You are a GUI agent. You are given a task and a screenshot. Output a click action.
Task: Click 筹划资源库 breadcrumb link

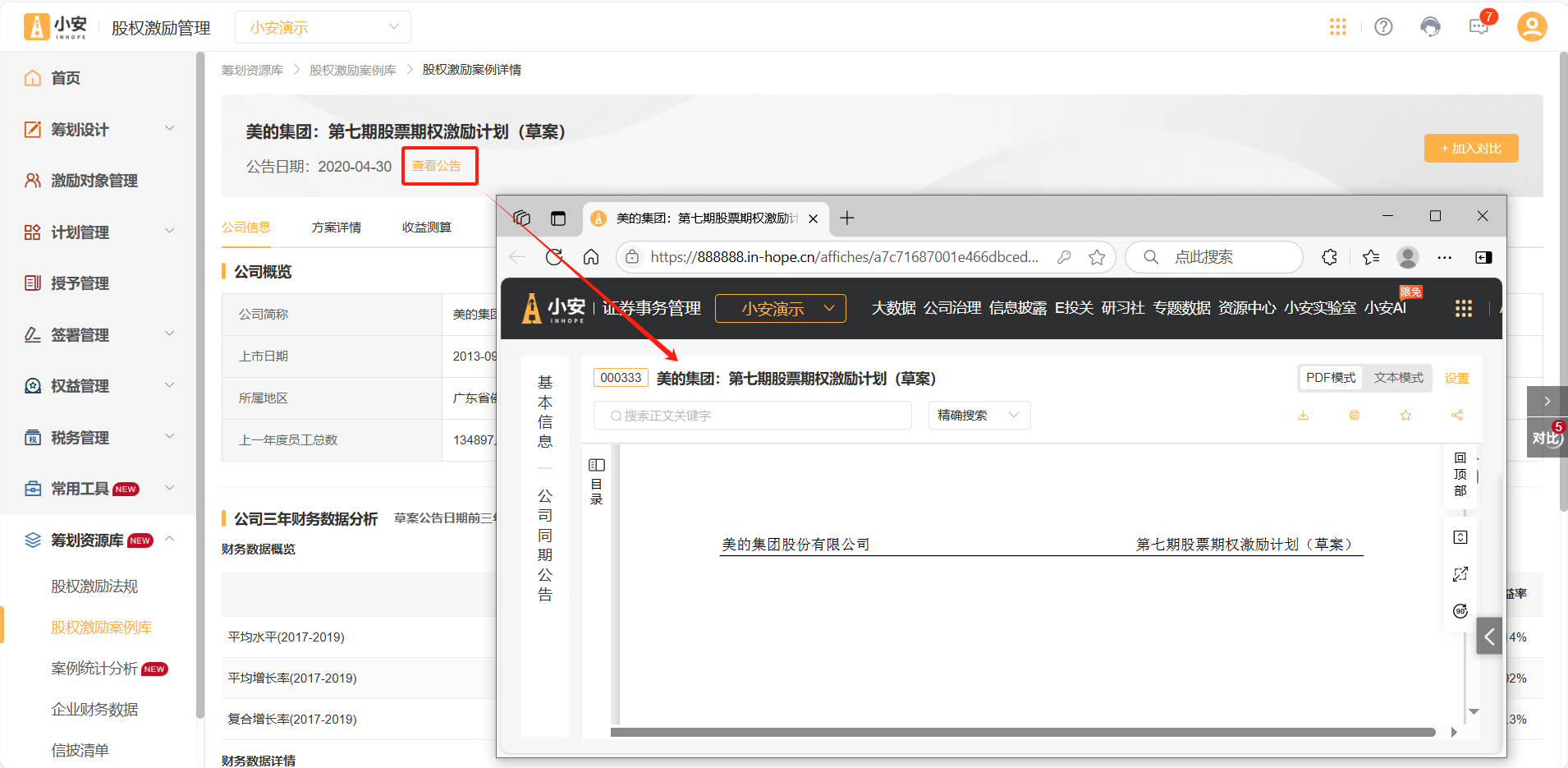click(x=252, y=70)
